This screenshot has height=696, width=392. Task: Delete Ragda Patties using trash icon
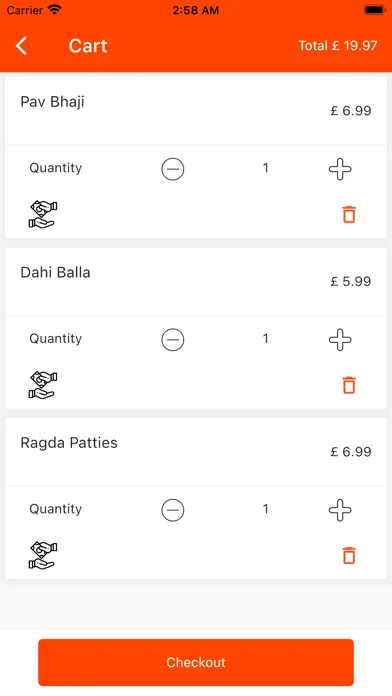click(x=349, y=555)
